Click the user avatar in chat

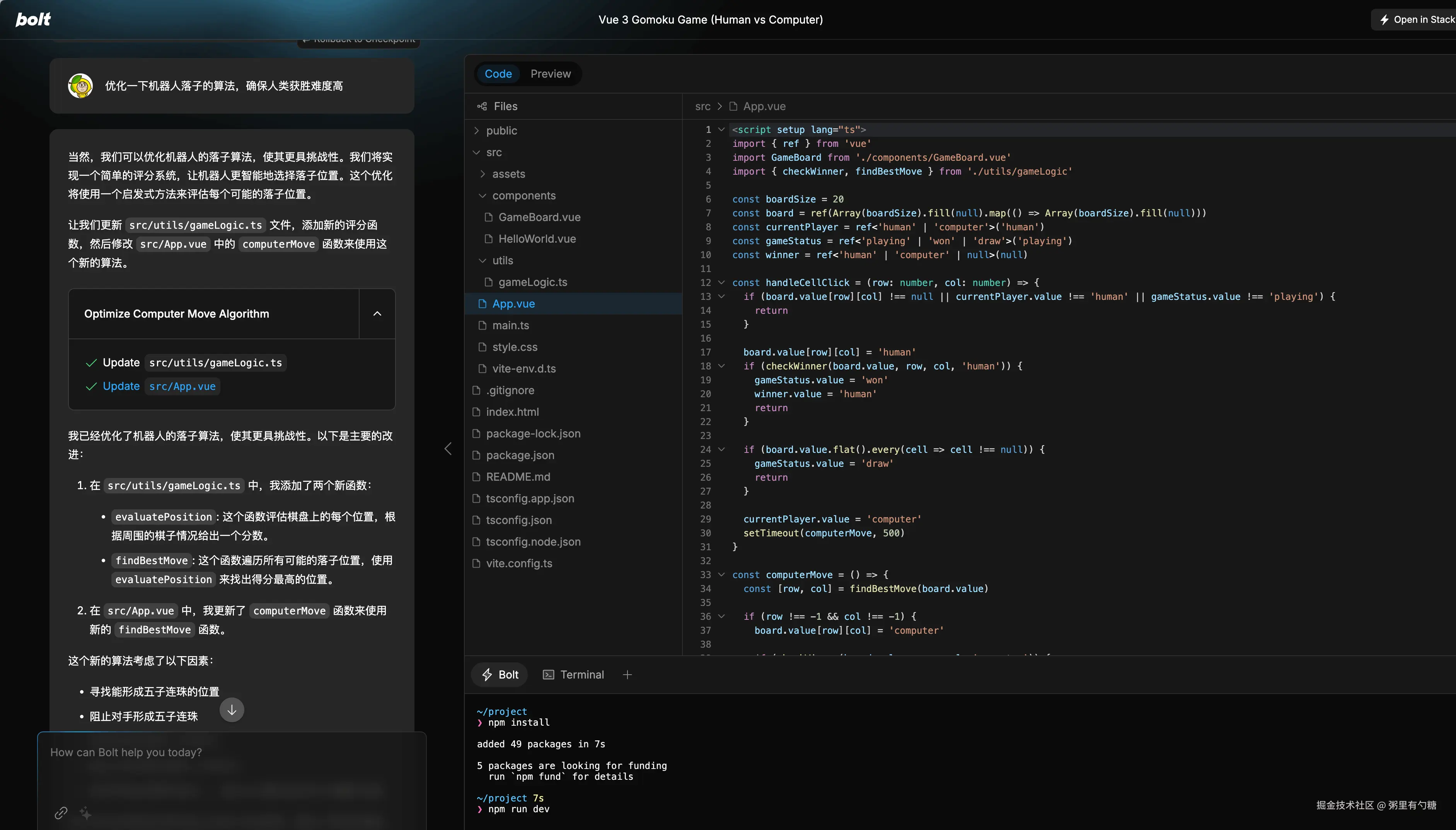[x=80, y=86]
